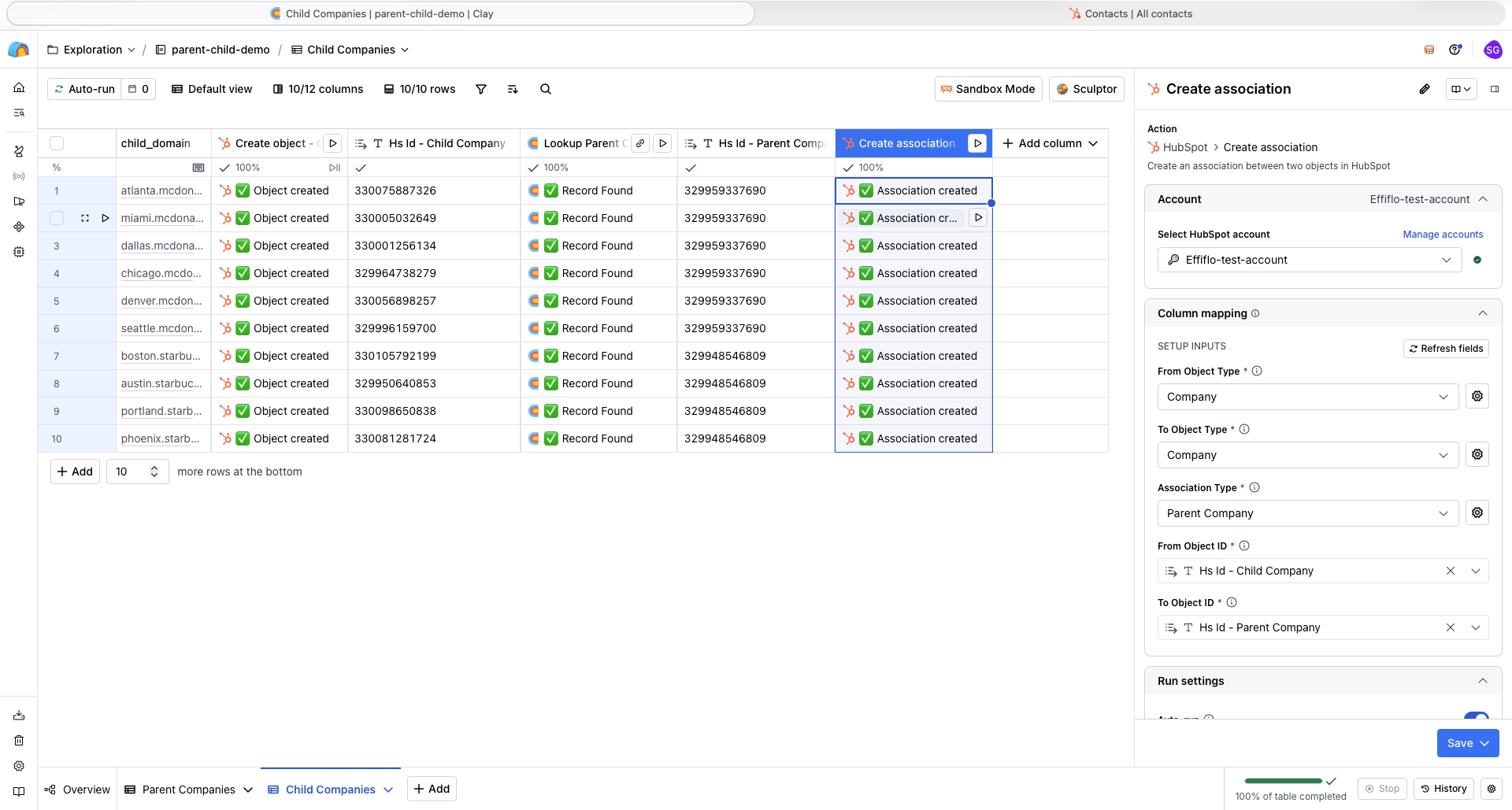Open the Association Type Parent Company dropdown
Viewport: 1512px width, 810px height.
(x=1307, y=513)
